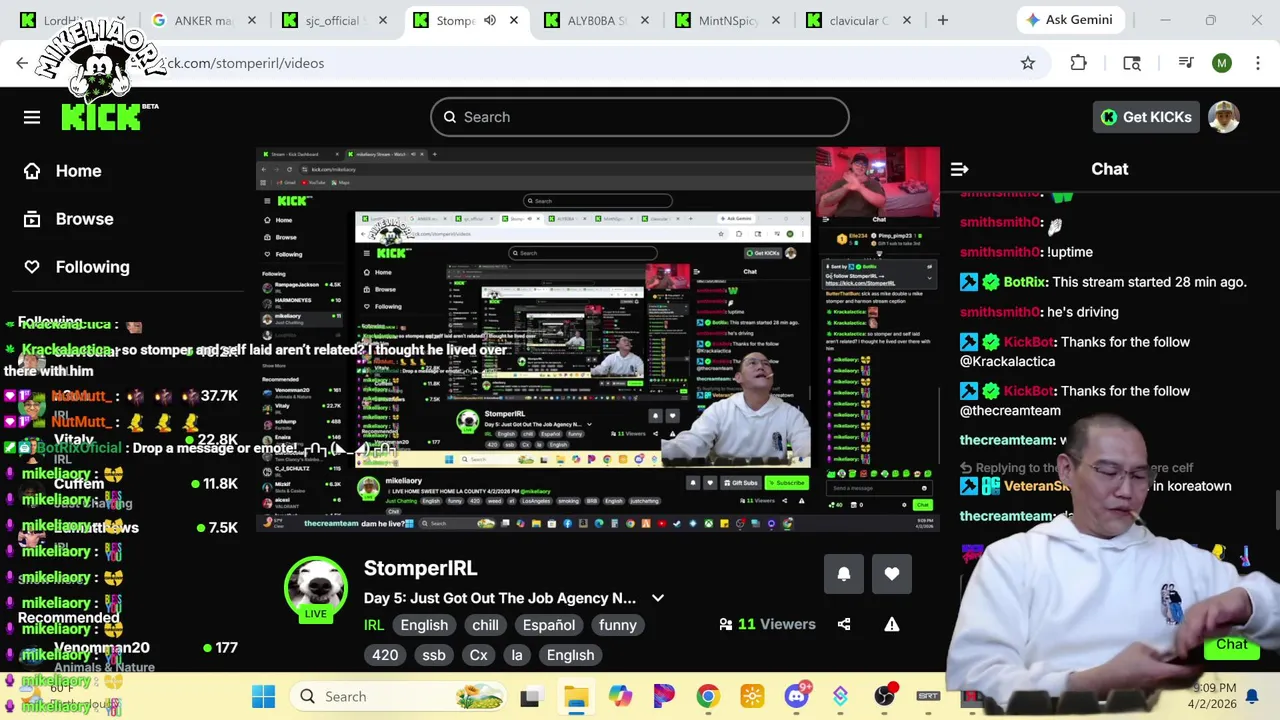Toggle stream notifications with the bell button
Image resolution: width=1280 pixels, height=720 pixels.
coord(844,574)
